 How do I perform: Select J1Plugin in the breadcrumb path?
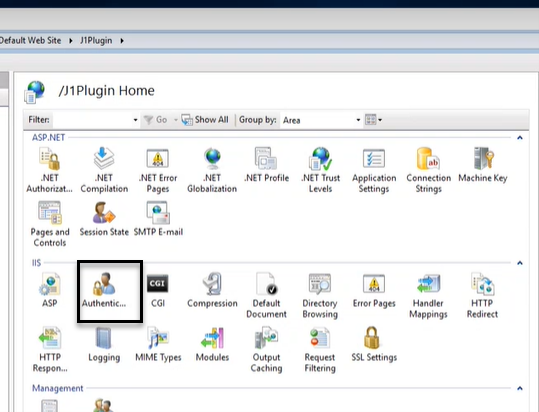point(96,41)
